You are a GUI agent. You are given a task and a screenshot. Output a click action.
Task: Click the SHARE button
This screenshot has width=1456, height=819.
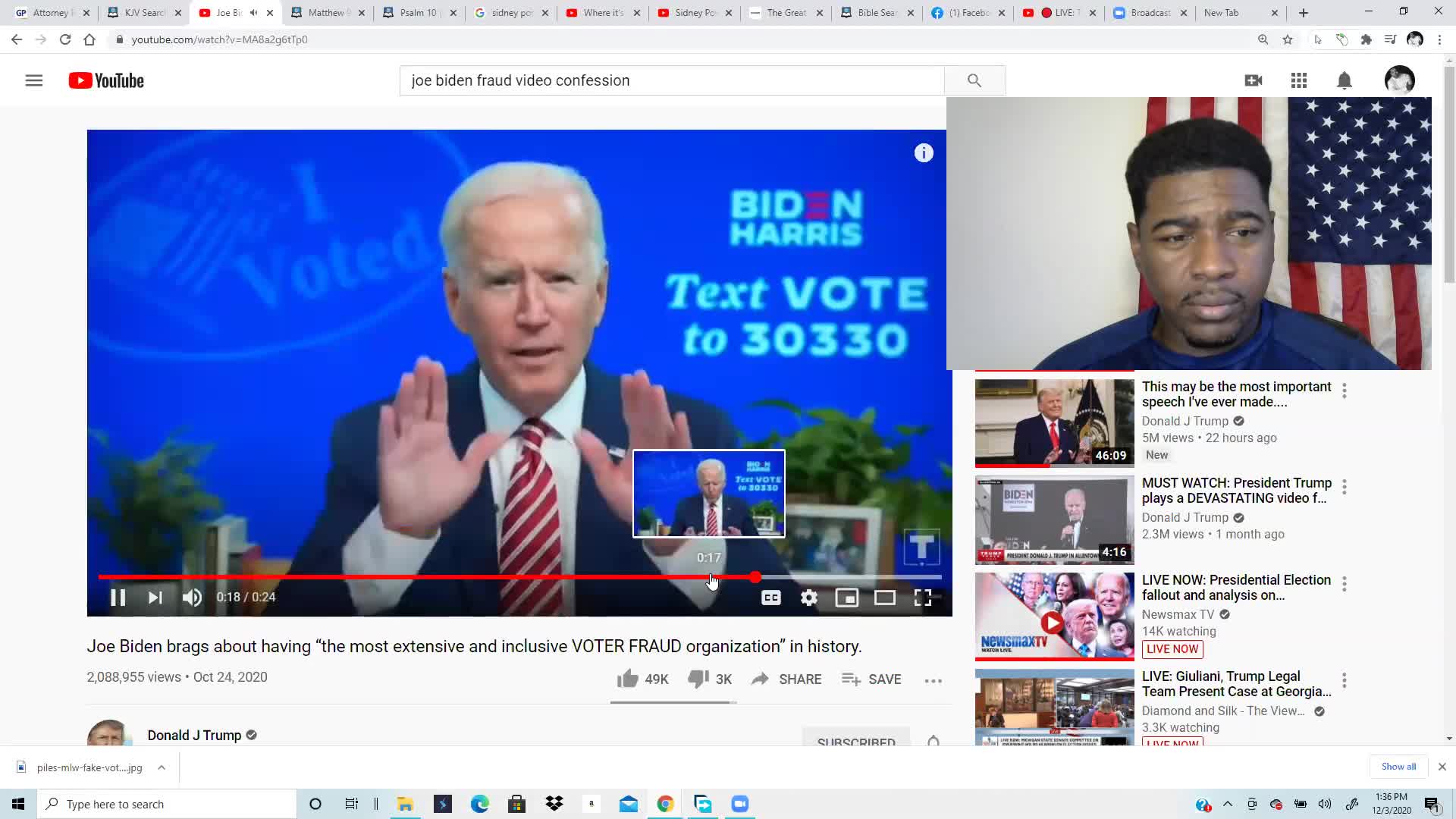click(786, 679)
